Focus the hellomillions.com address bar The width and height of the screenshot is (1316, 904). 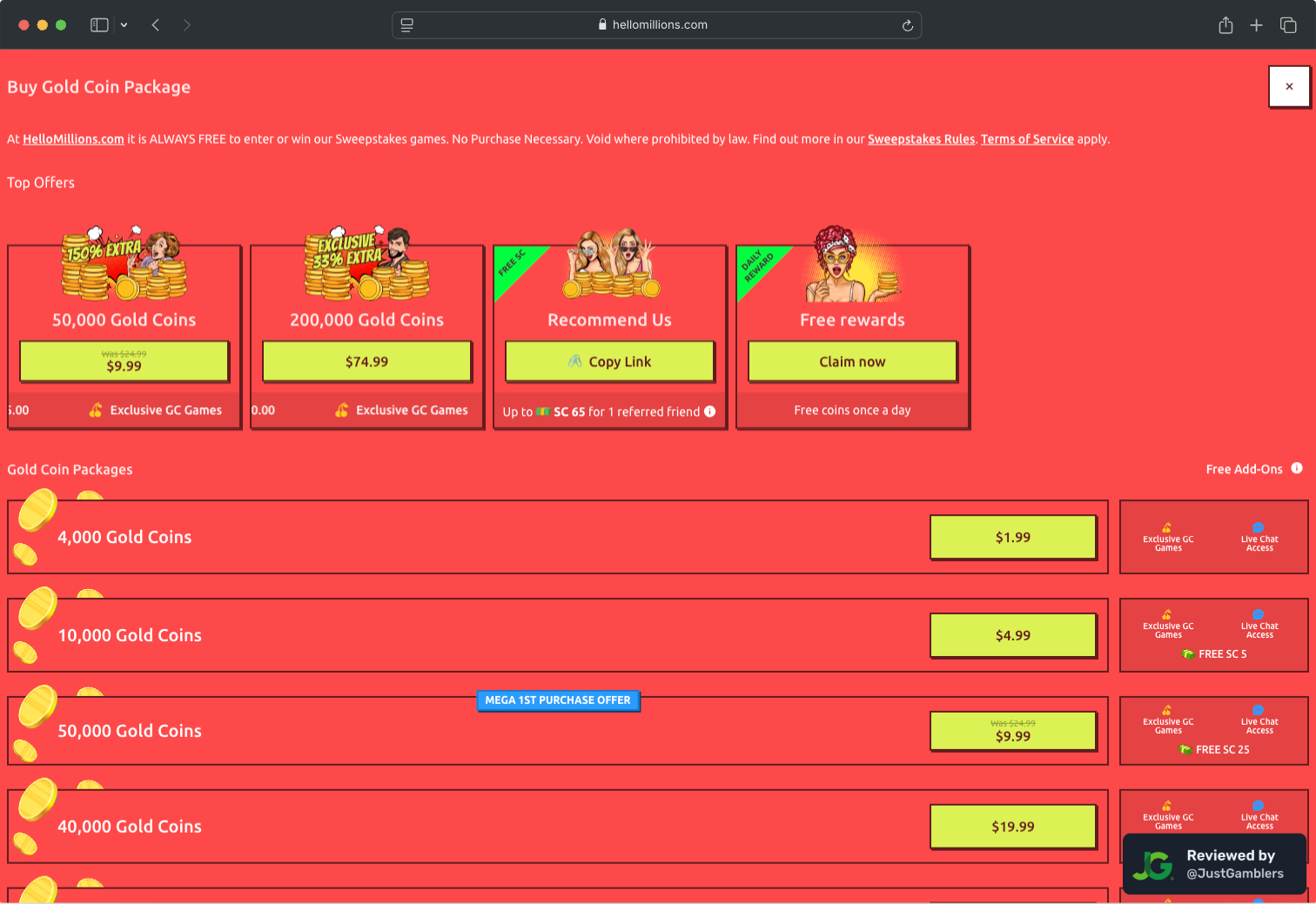[657, 25]
